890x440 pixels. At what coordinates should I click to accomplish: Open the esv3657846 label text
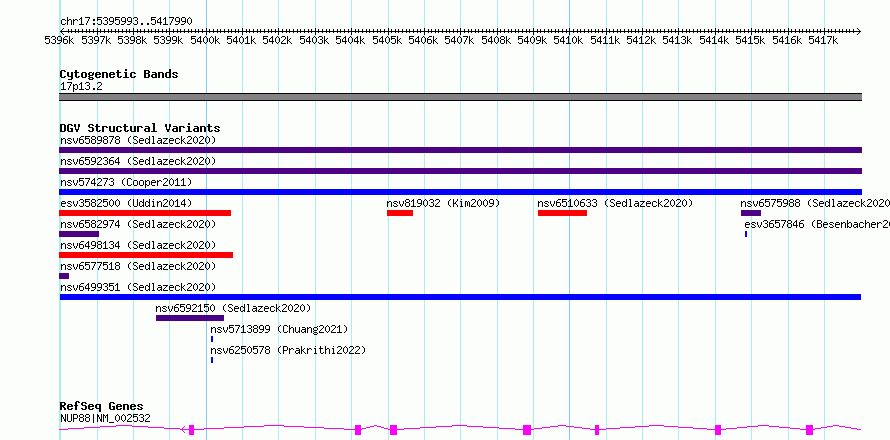point(817,224)
